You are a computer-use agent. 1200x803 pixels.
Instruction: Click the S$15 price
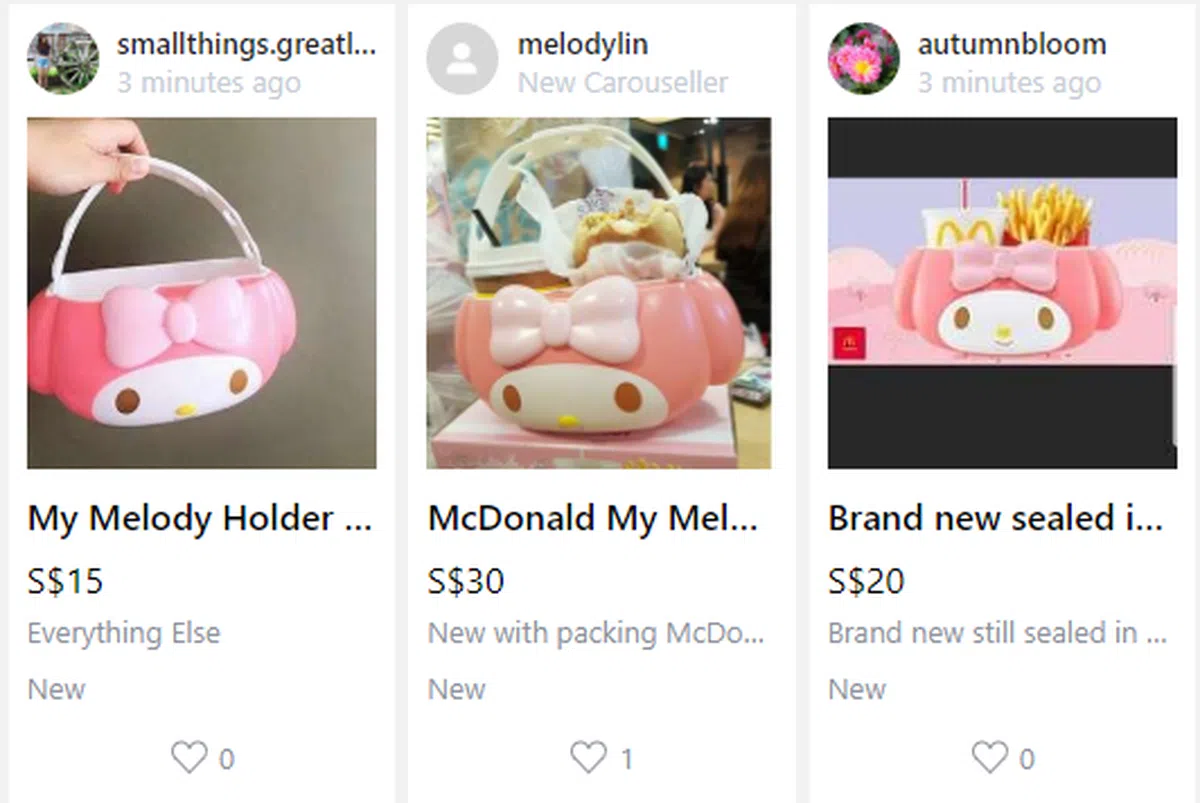(65, 581)
